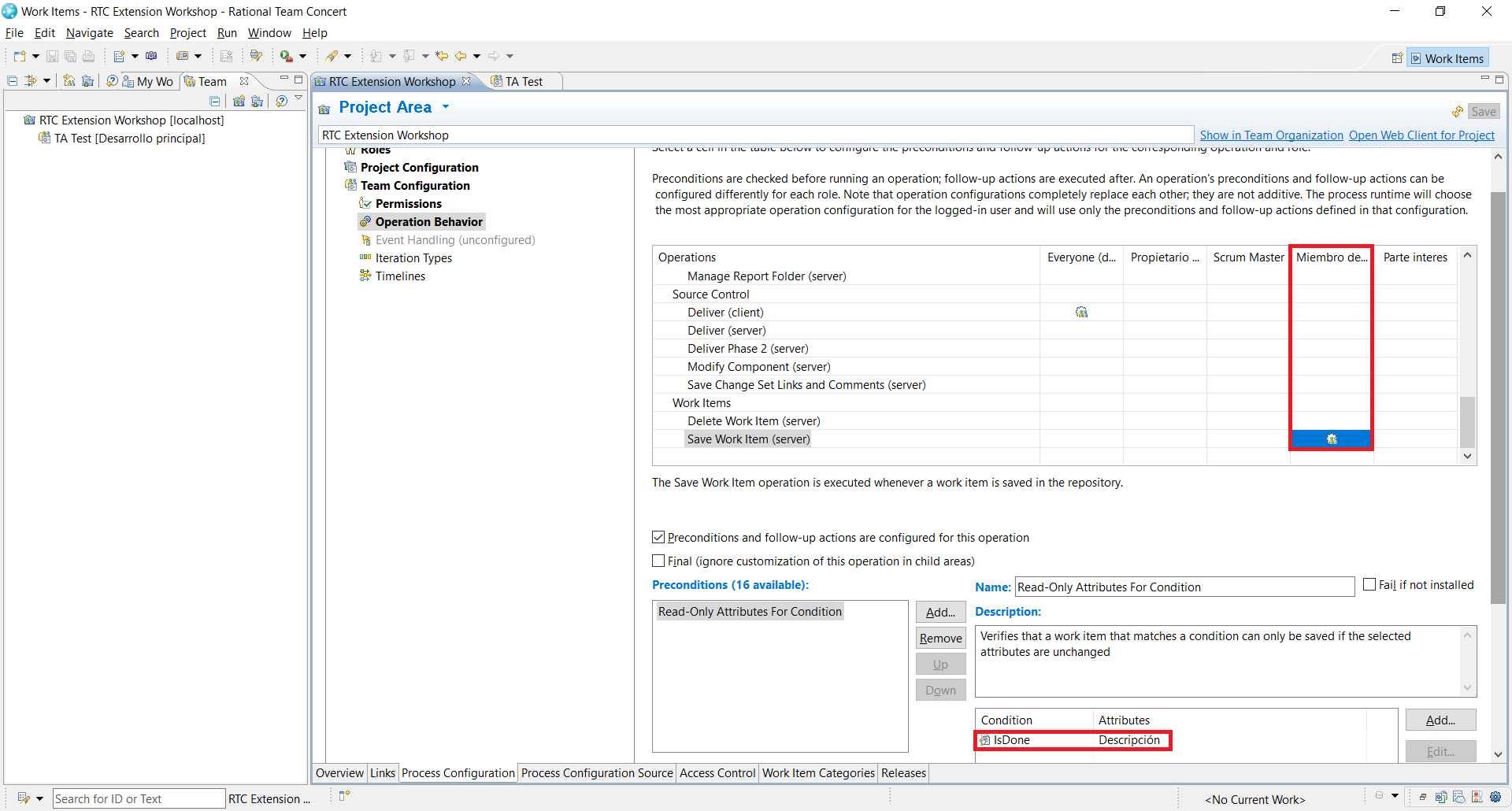Select Timelines in the configuration tree

(x=400, y=276)
